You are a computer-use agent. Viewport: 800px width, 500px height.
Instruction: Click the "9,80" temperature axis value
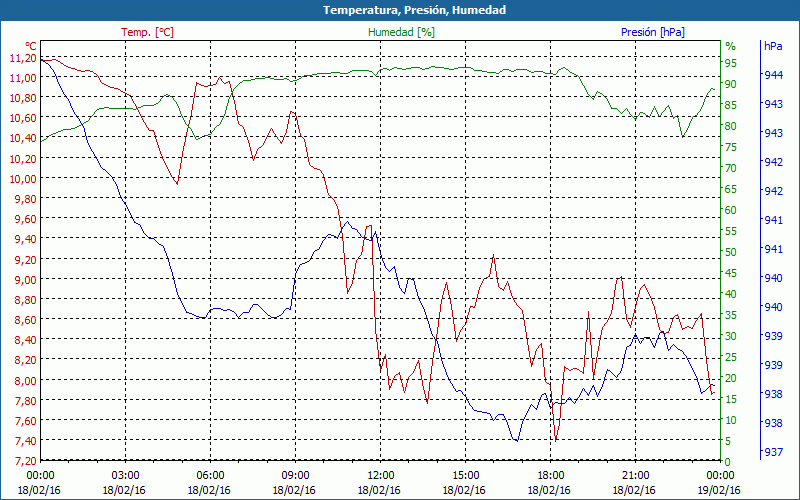(x=26, y=199)
